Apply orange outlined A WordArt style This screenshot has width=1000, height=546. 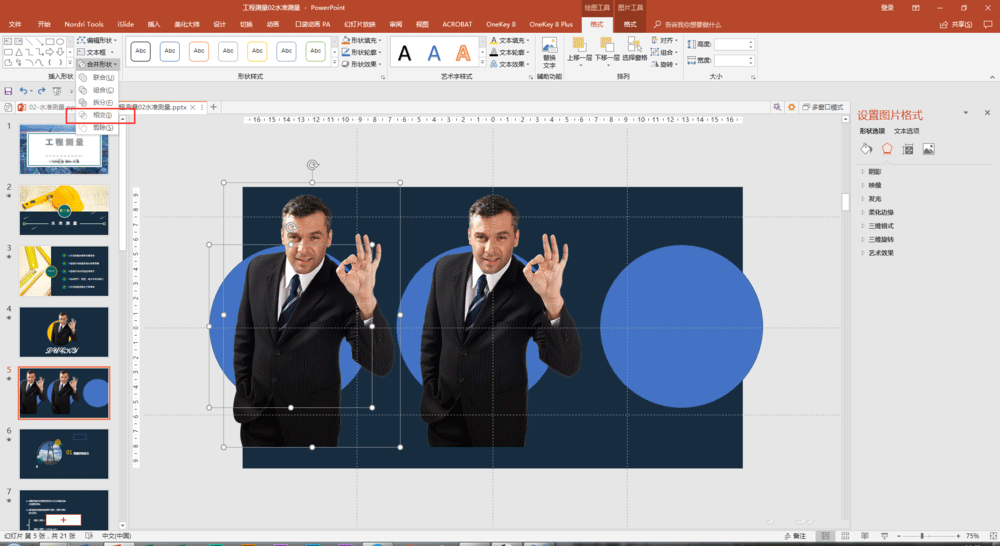(463, 53)
